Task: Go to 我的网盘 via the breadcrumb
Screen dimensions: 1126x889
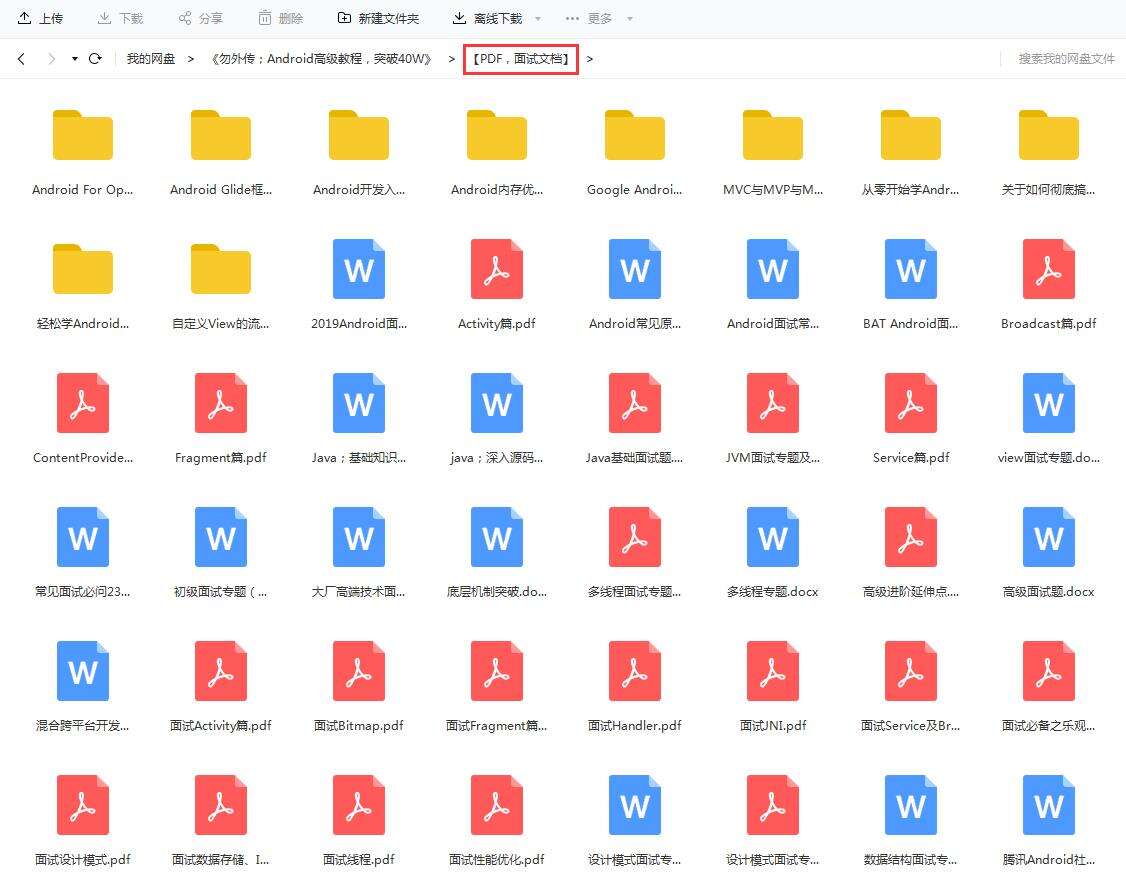Action: 151,58
